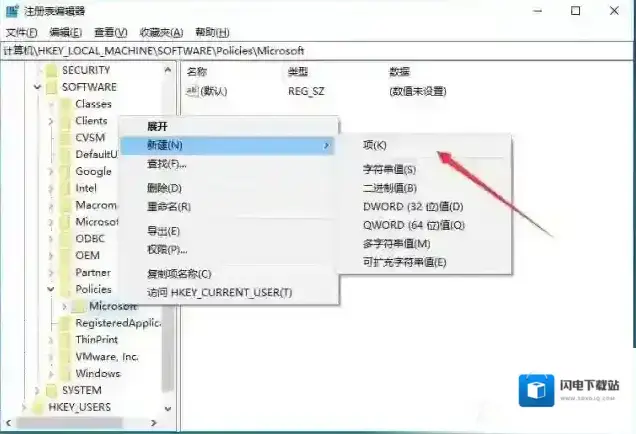This screenshot has width=636, height=434.
Task: Click the Classes key folder icon
Action: tap(64, 104)
